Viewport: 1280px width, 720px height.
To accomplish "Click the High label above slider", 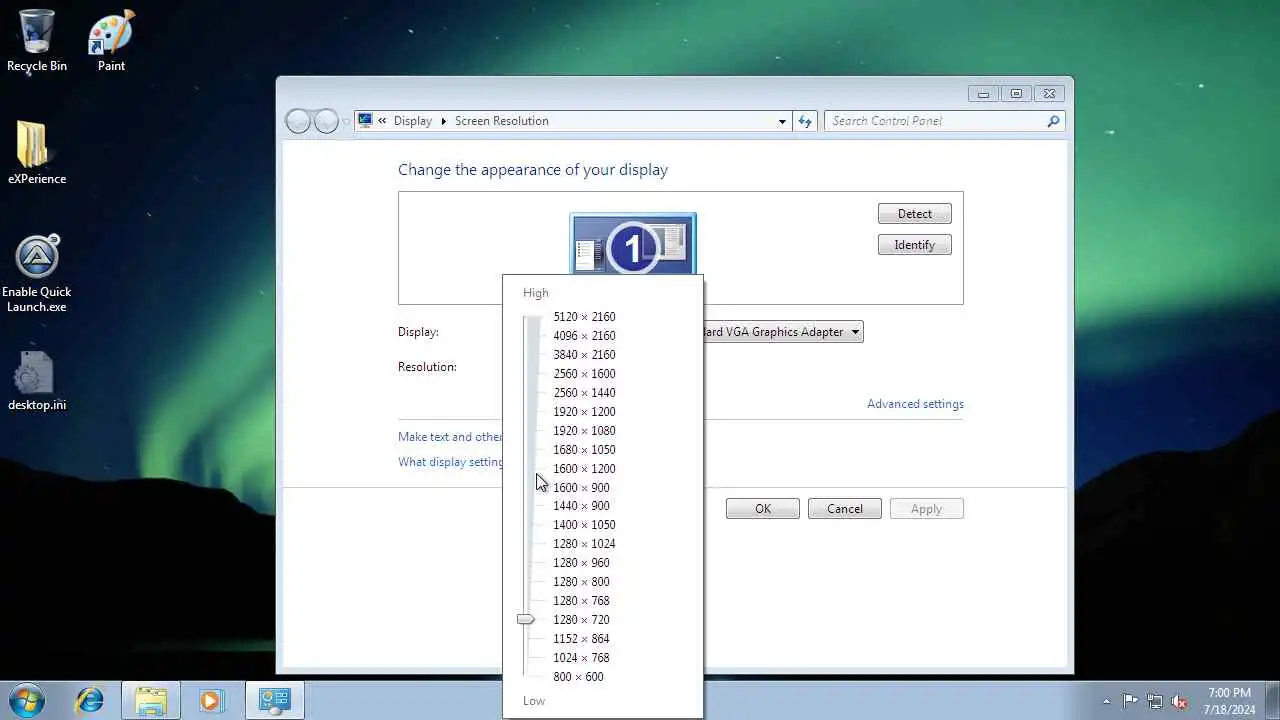I will coord(536,293).
